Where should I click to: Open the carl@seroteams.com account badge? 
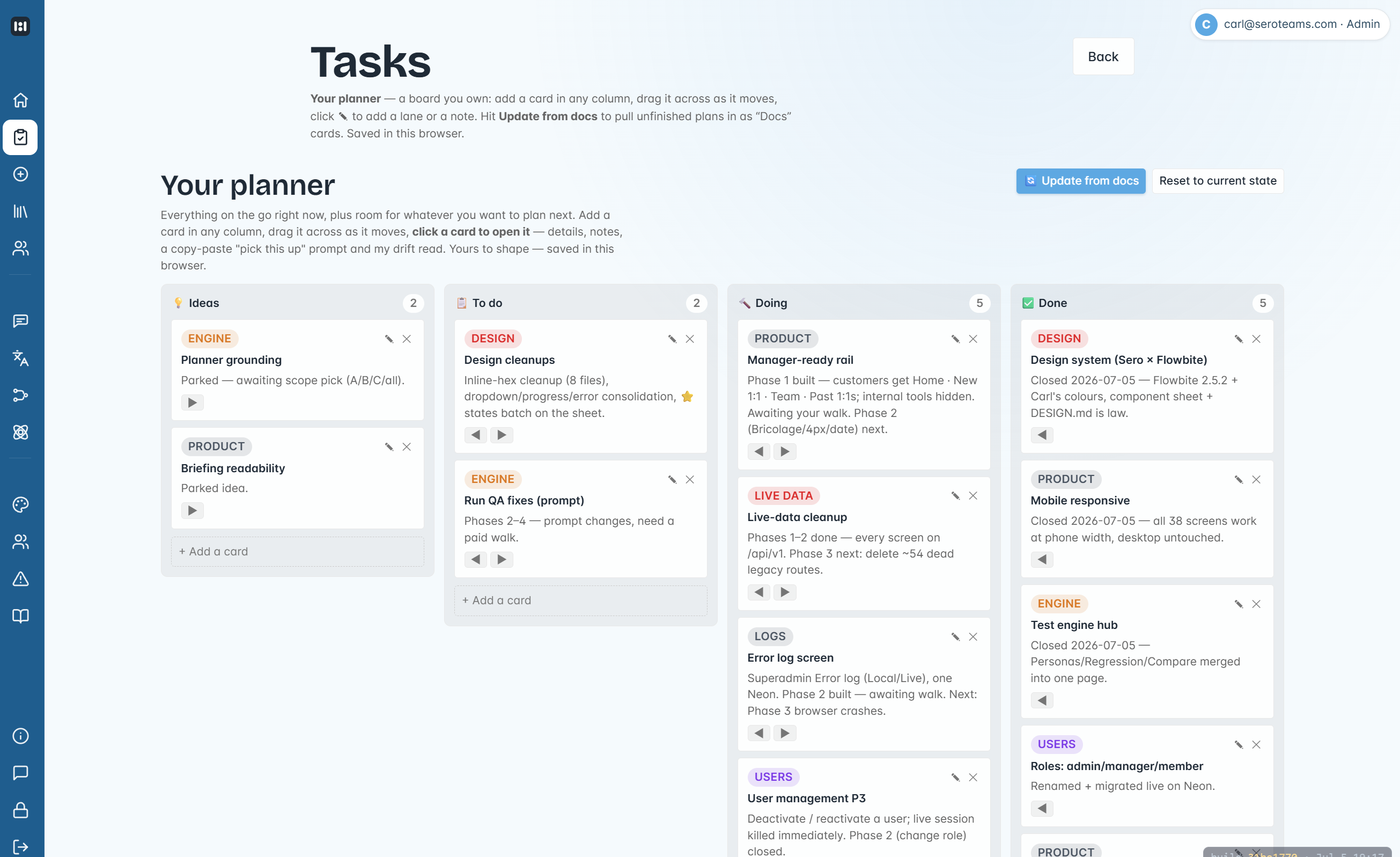[x=1290, y=25]
